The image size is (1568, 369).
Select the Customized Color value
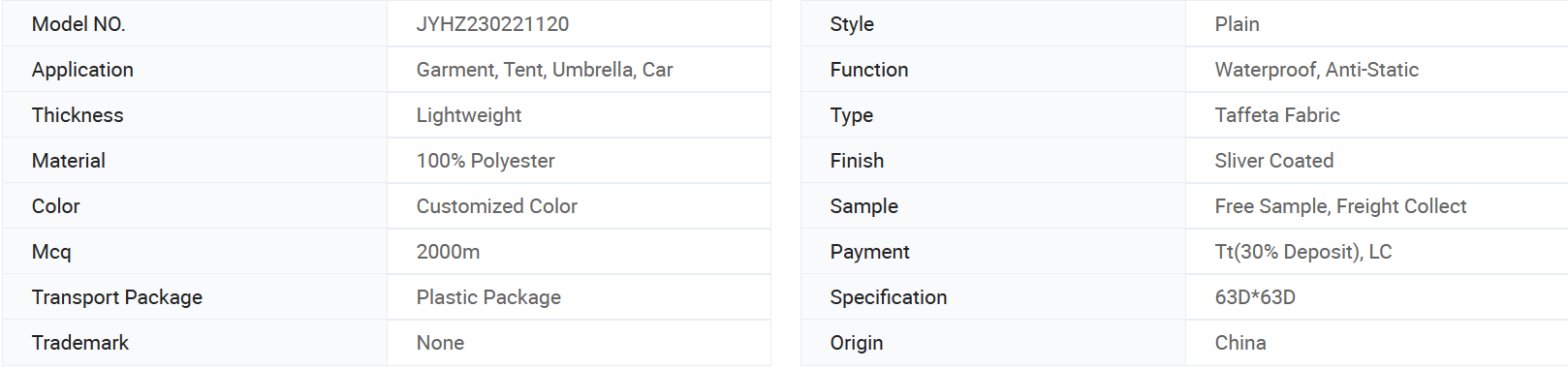click(497, 206)
